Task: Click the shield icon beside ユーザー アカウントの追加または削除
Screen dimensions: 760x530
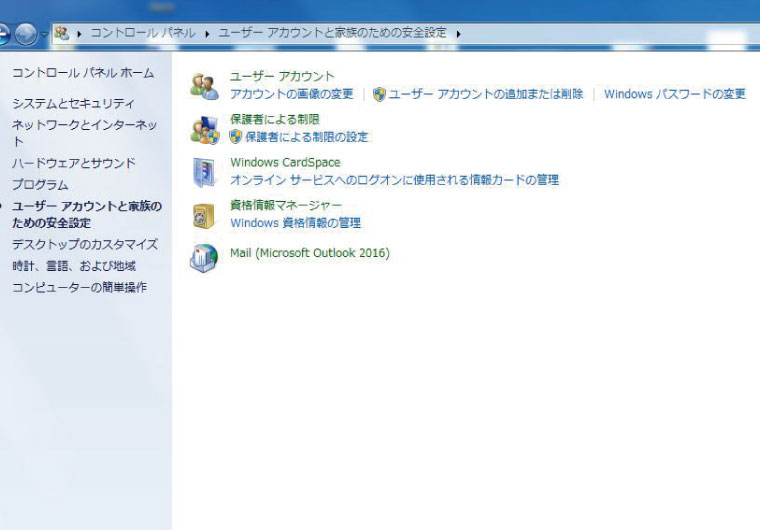Action: (x=379, y=94)
